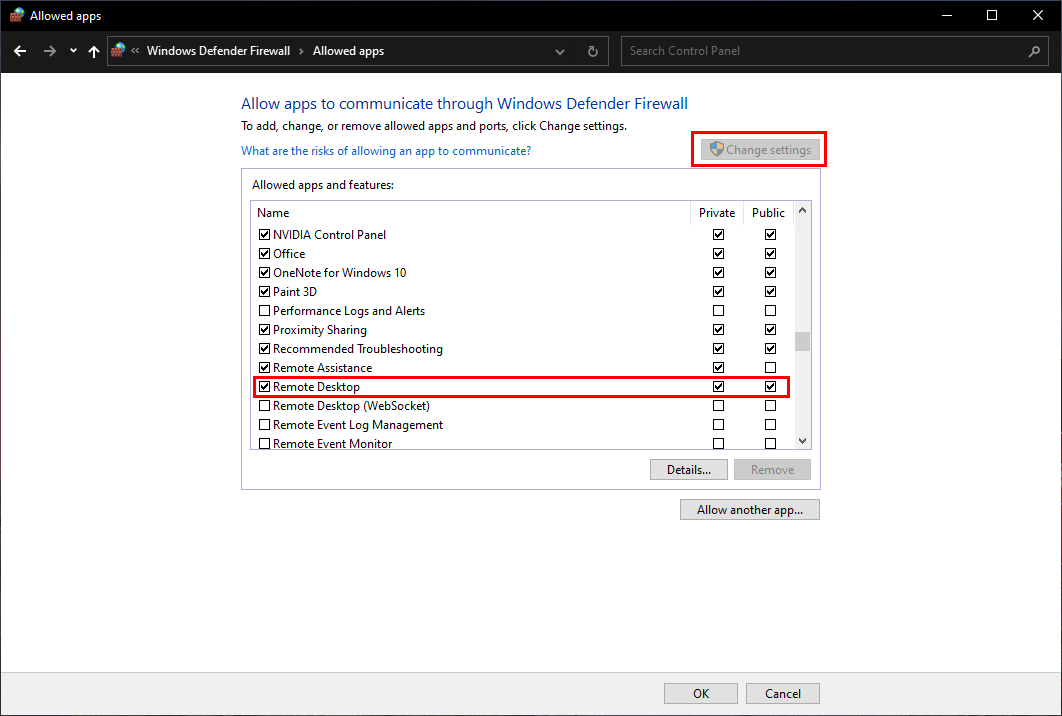This screenshot has height=716, width=1062.
Task: Expand the address bar history chevron
Action: click(560, 51)
